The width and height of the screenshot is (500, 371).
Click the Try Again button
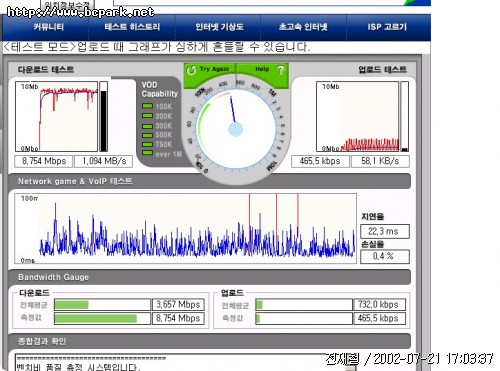click(x=210, y=69)
